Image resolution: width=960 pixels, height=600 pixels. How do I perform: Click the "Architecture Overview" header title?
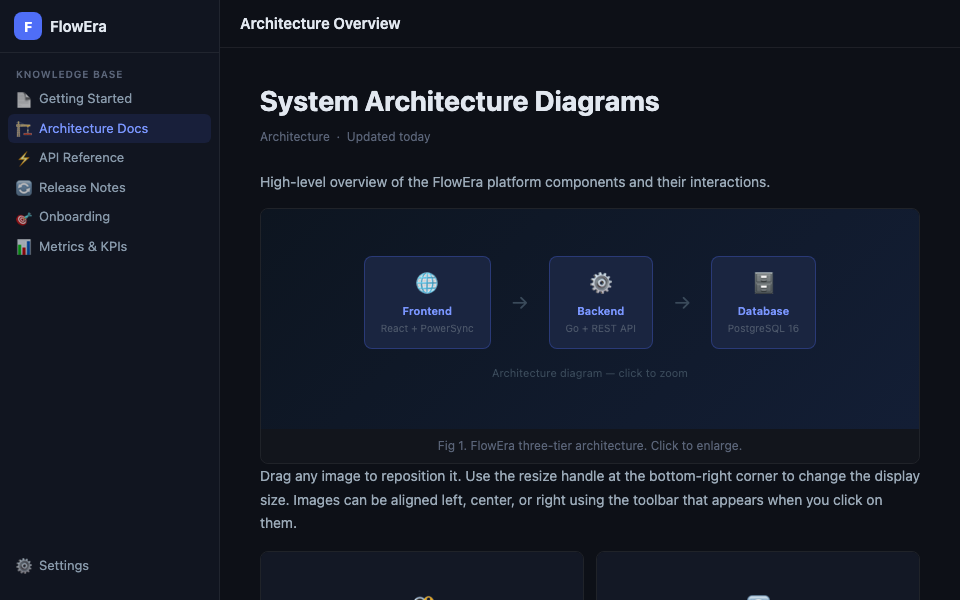[320, 24]
